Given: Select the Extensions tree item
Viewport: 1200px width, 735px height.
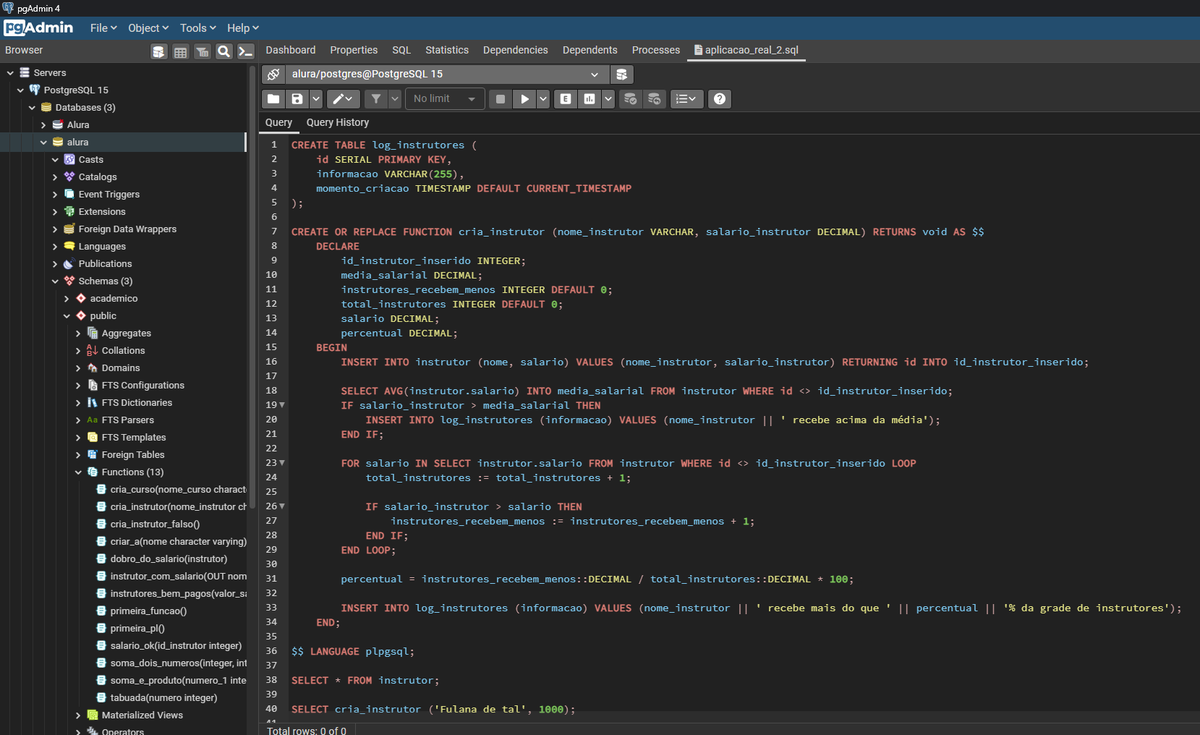Looking at the screenshot, I should pos(101,211).
